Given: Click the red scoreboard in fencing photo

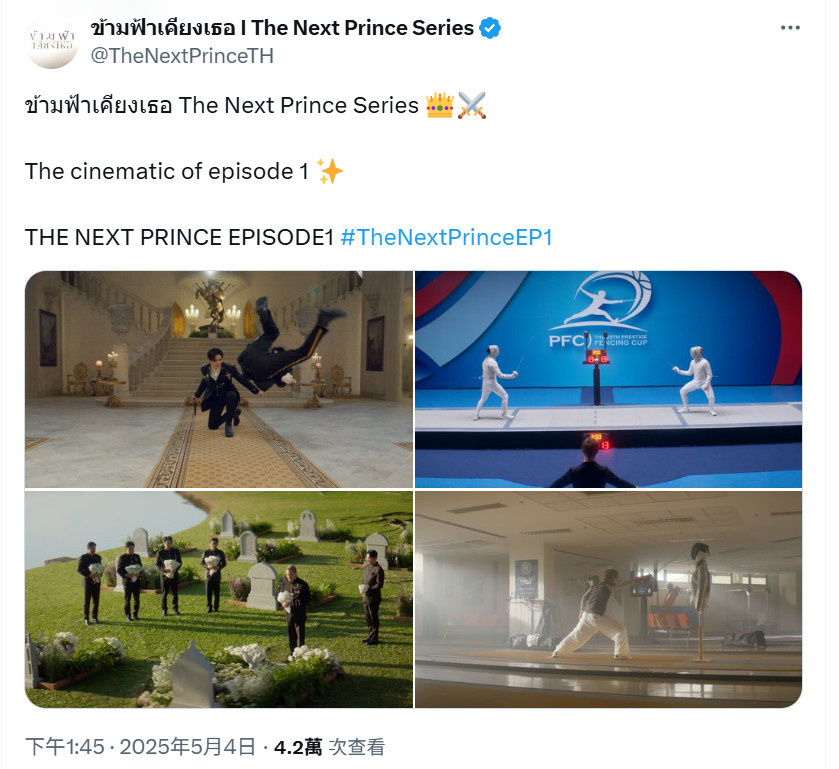Looking at the screenshot, I should 596,357.
